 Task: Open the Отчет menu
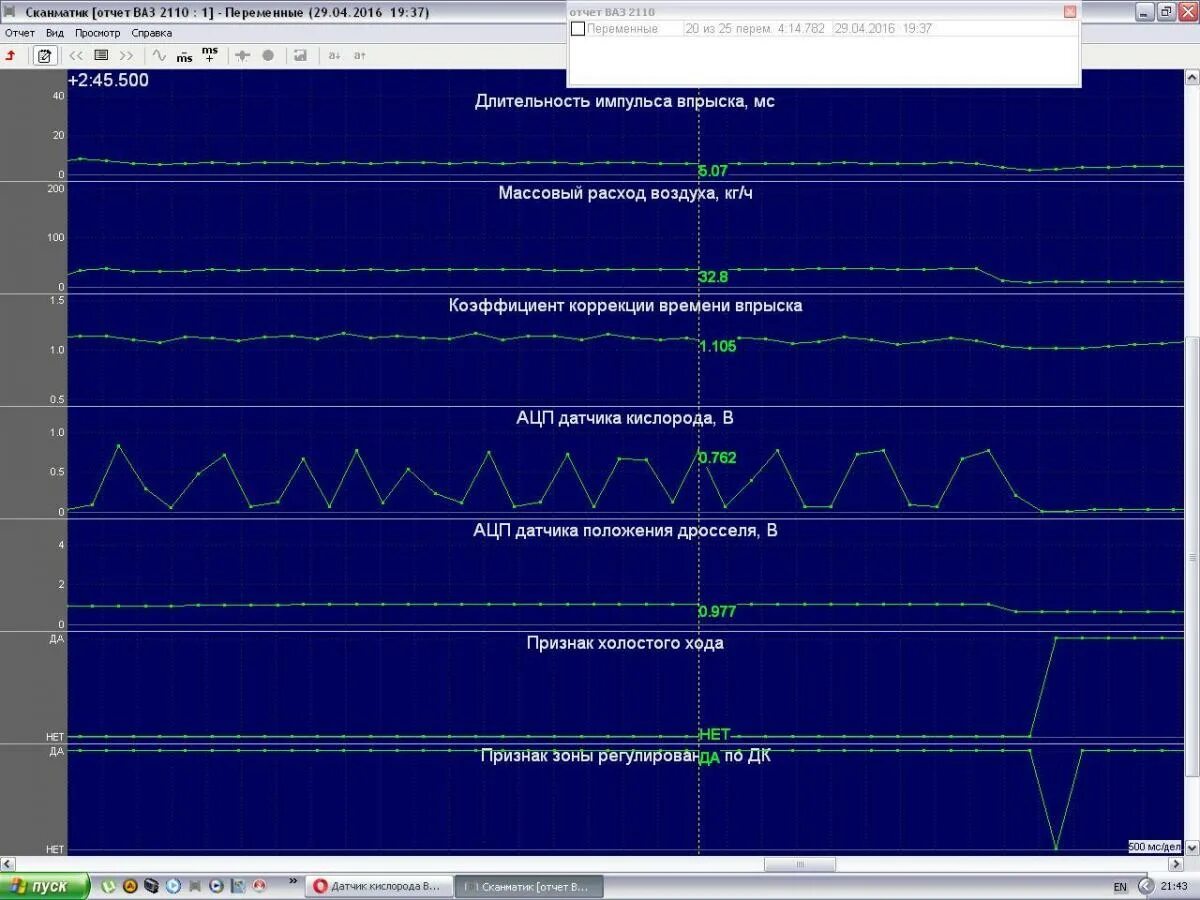click(x=20, y=33)
